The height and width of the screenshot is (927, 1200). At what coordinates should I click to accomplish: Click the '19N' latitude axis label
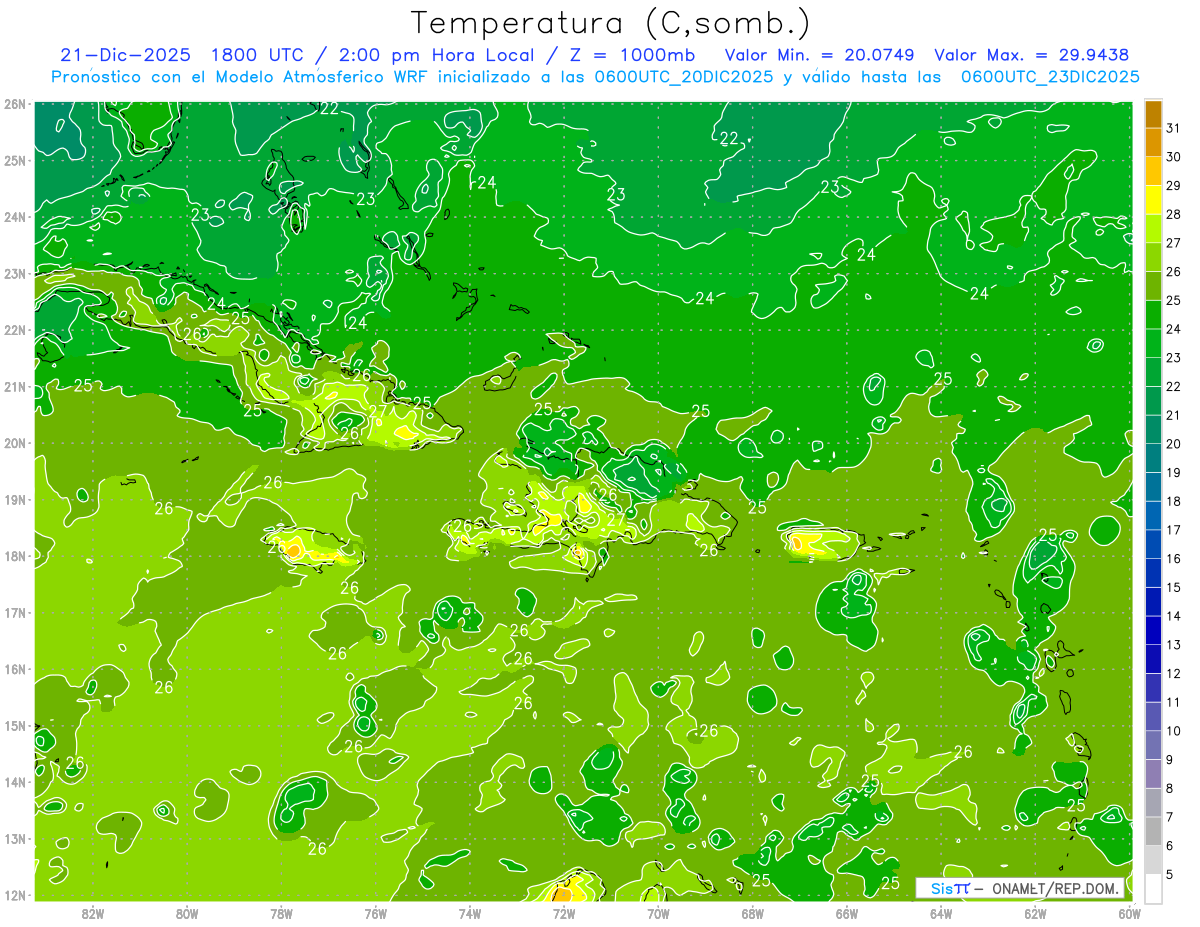[x=15, y=500]
